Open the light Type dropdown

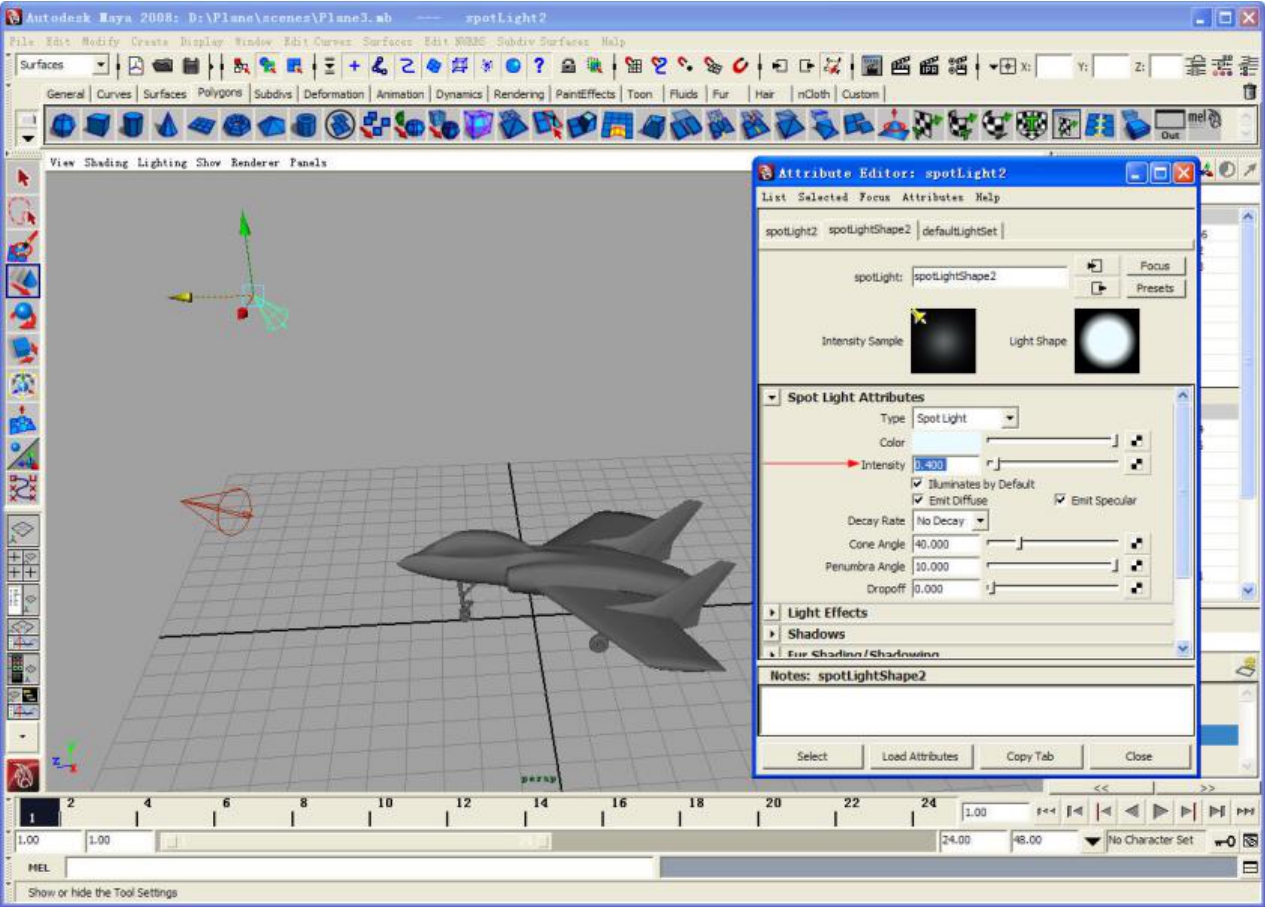[966, 419]
